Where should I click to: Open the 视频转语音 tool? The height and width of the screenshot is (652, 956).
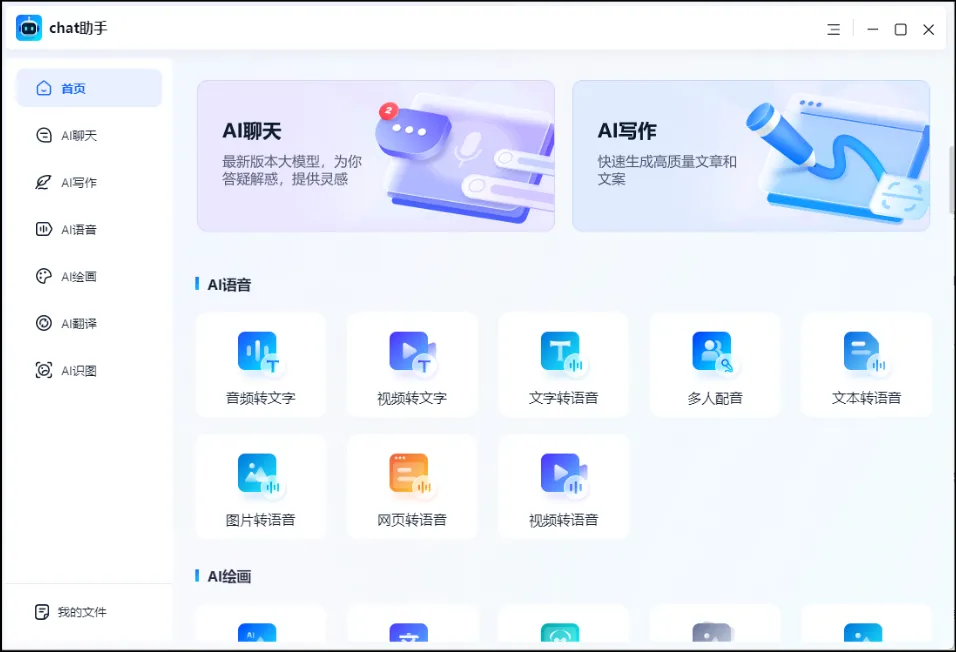click(563, 487)
